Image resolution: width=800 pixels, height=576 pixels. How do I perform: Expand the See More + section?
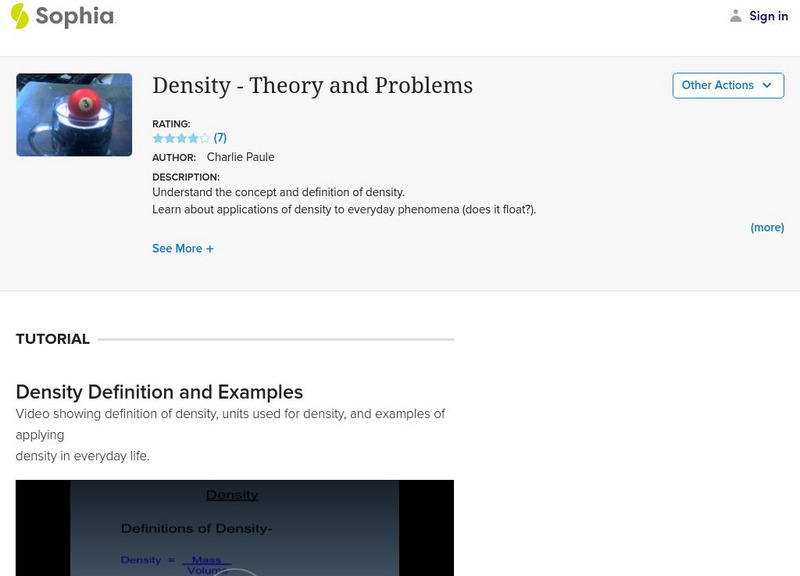point(183,248)
